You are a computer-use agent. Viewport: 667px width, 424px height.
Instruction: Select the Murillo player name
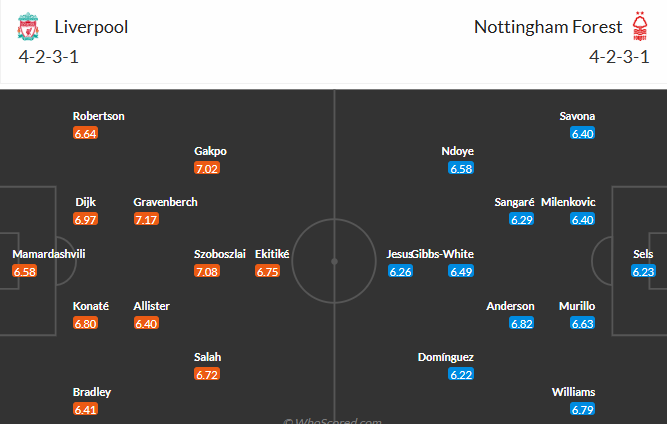pyautogui.click(x=578, y=306)
